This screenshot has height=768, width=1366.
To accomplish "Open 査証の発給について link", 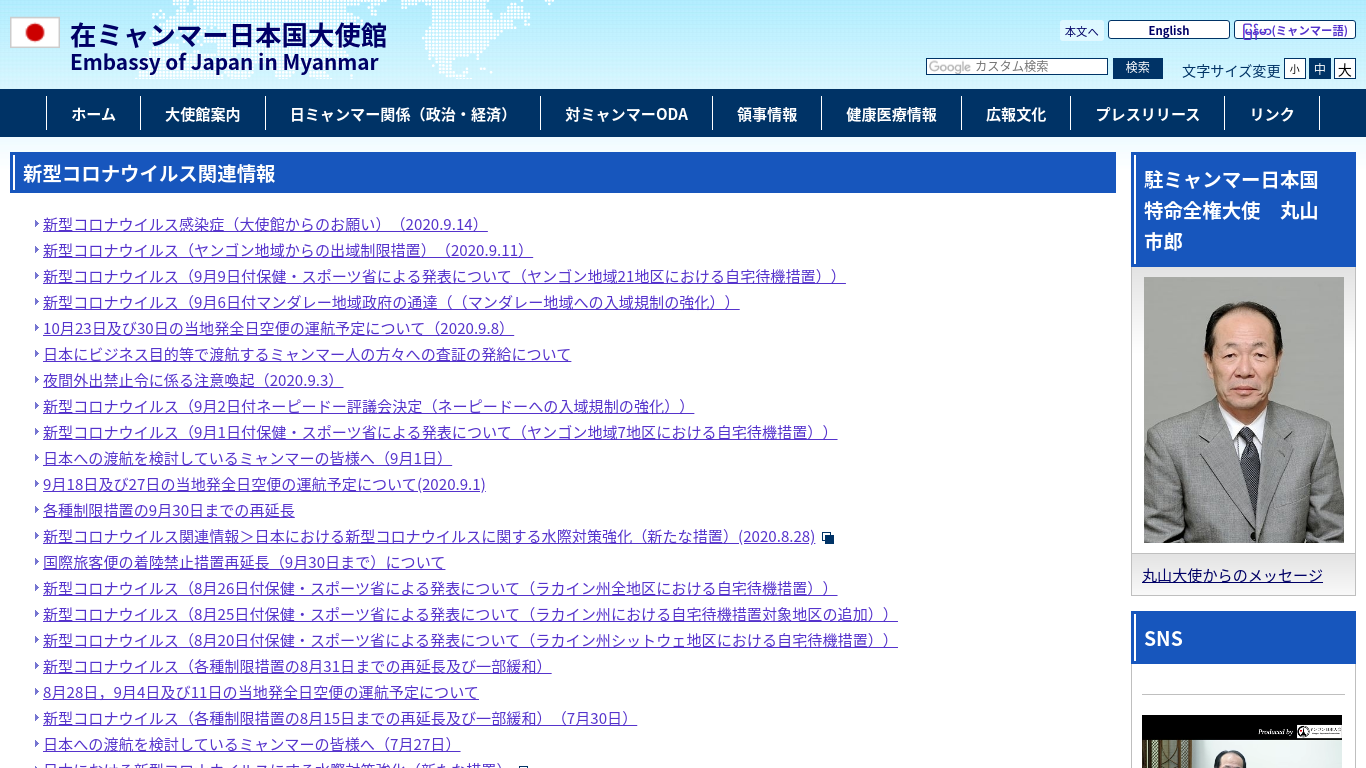I will (x=307, y=354).
